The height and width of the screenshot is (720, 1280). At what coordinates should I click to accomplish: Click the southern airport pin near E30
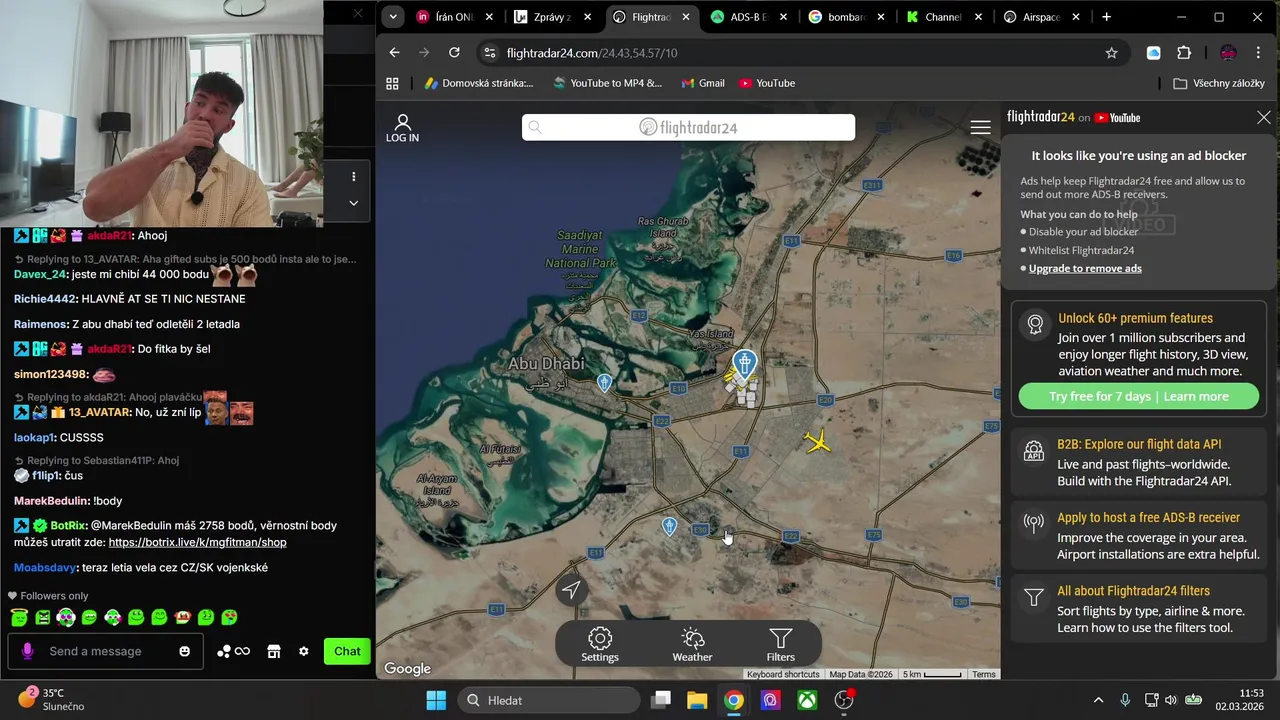click(669, 526)
